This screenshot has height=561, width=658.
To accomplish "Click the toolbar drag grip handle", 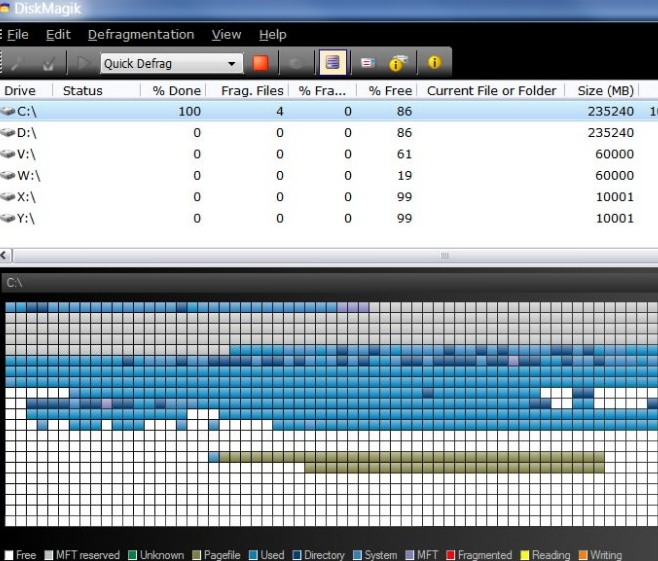I will pos(1,63).
